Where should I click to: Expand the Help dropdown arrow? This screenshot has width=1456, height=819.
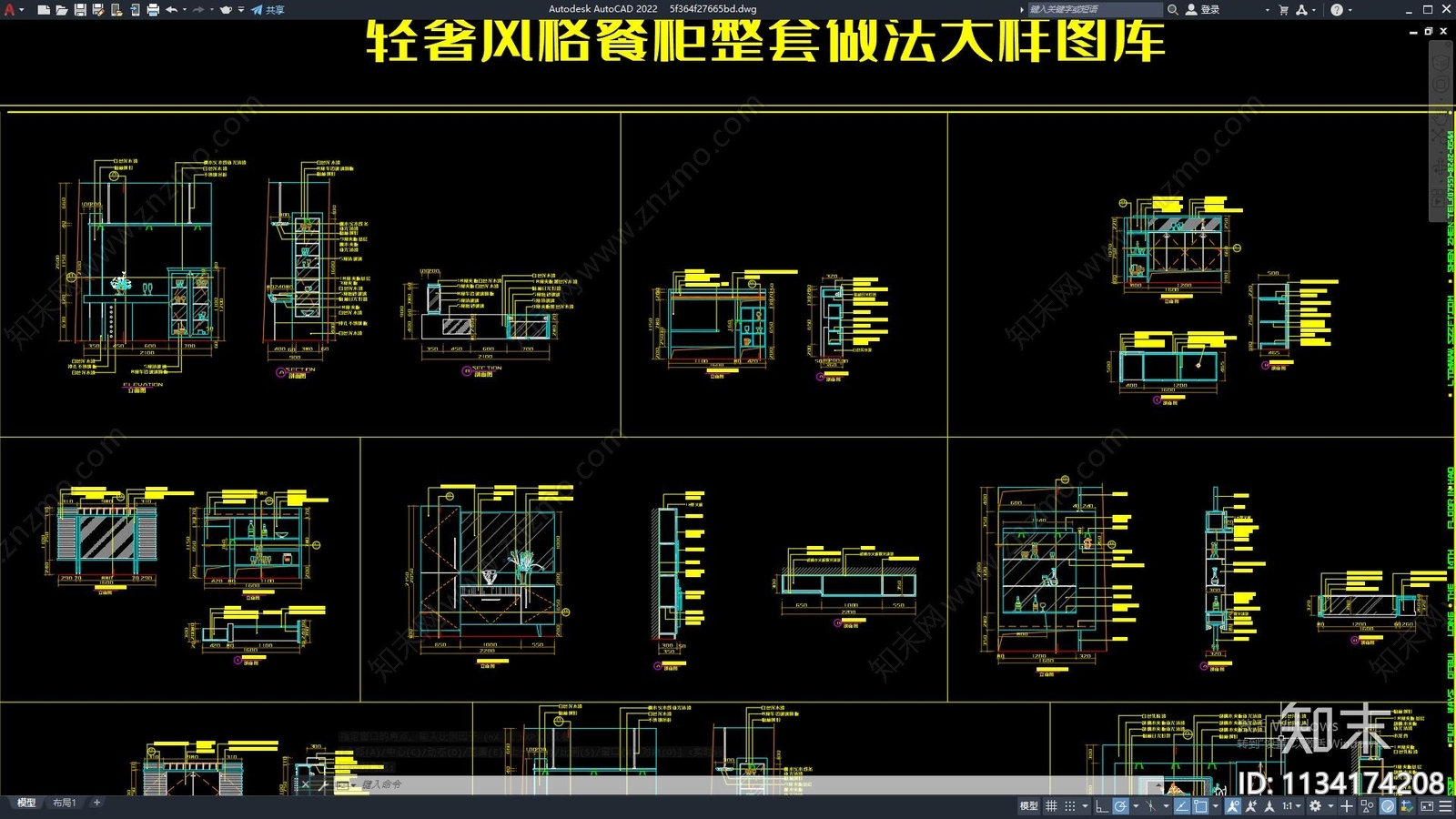(x=1350, y=9)
